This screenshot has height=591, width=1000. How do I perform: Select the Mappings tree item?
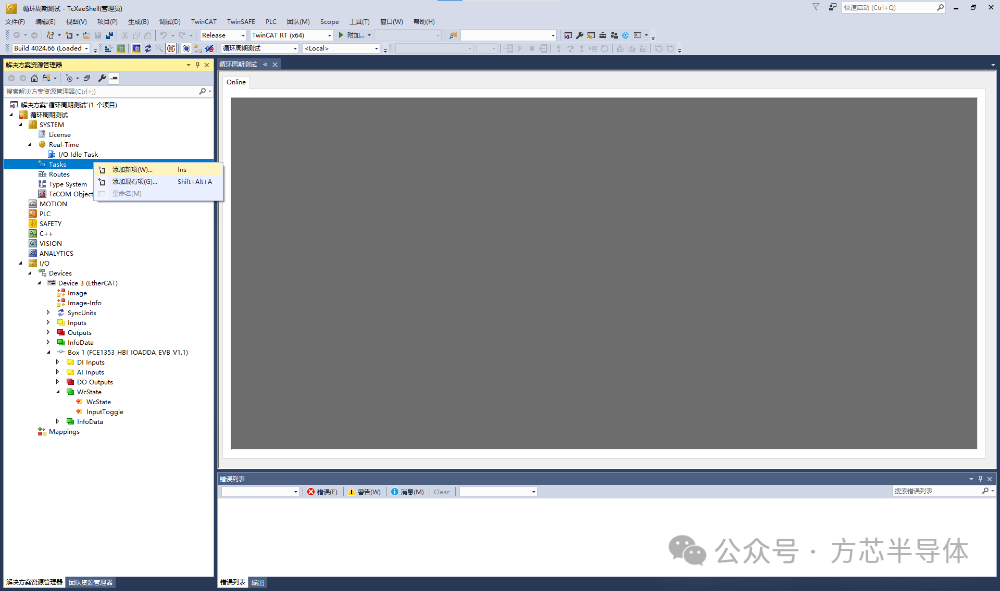pyautogui.click(x=64, y=432)
